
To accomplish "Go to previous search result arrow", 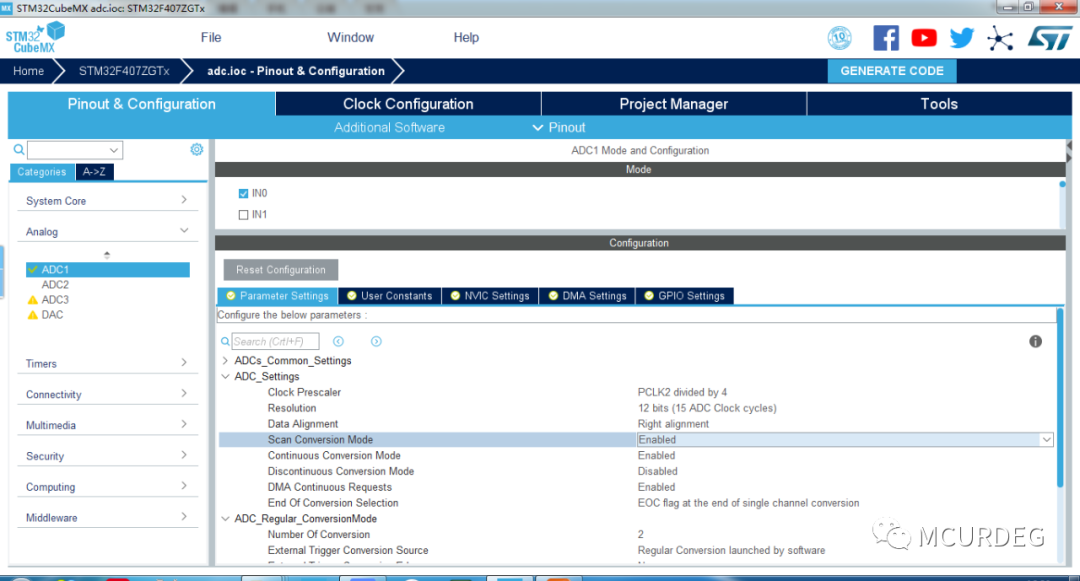I will 338,341.
